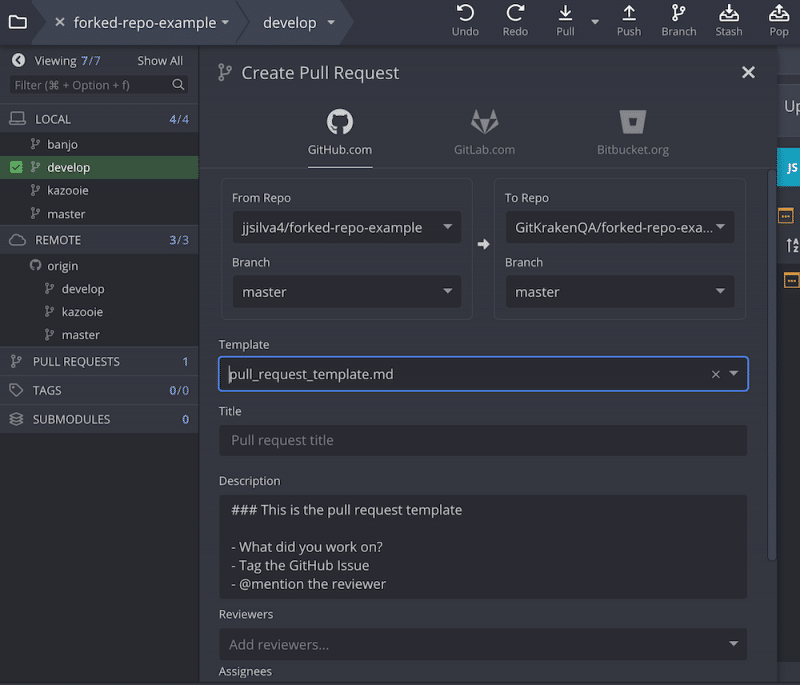Click the sort A-Z icon on right edge
Viewport: 800px width, 685px height.
pyautogui.click(x=792, y=246)
